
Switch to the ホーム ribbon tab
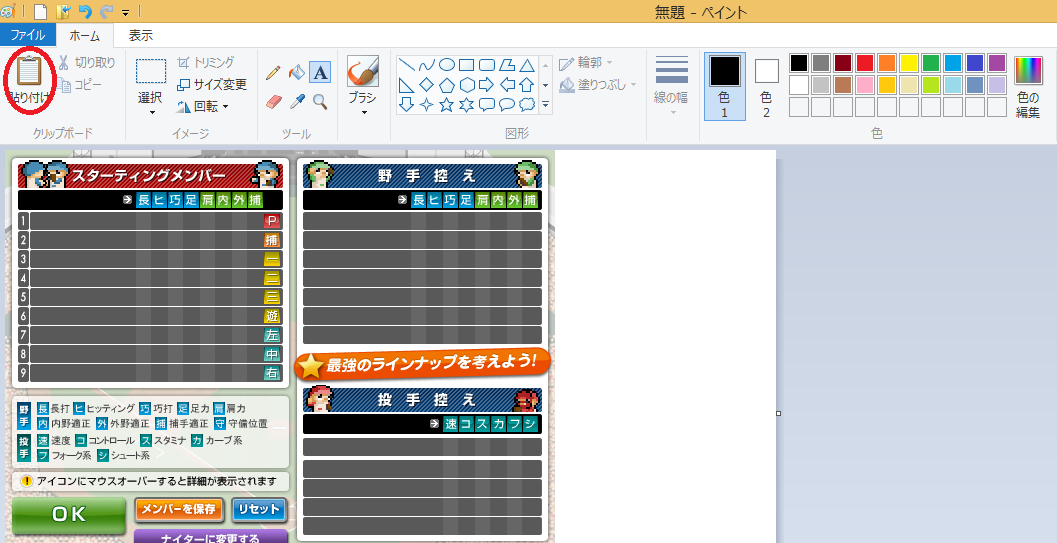coord(84,36)
